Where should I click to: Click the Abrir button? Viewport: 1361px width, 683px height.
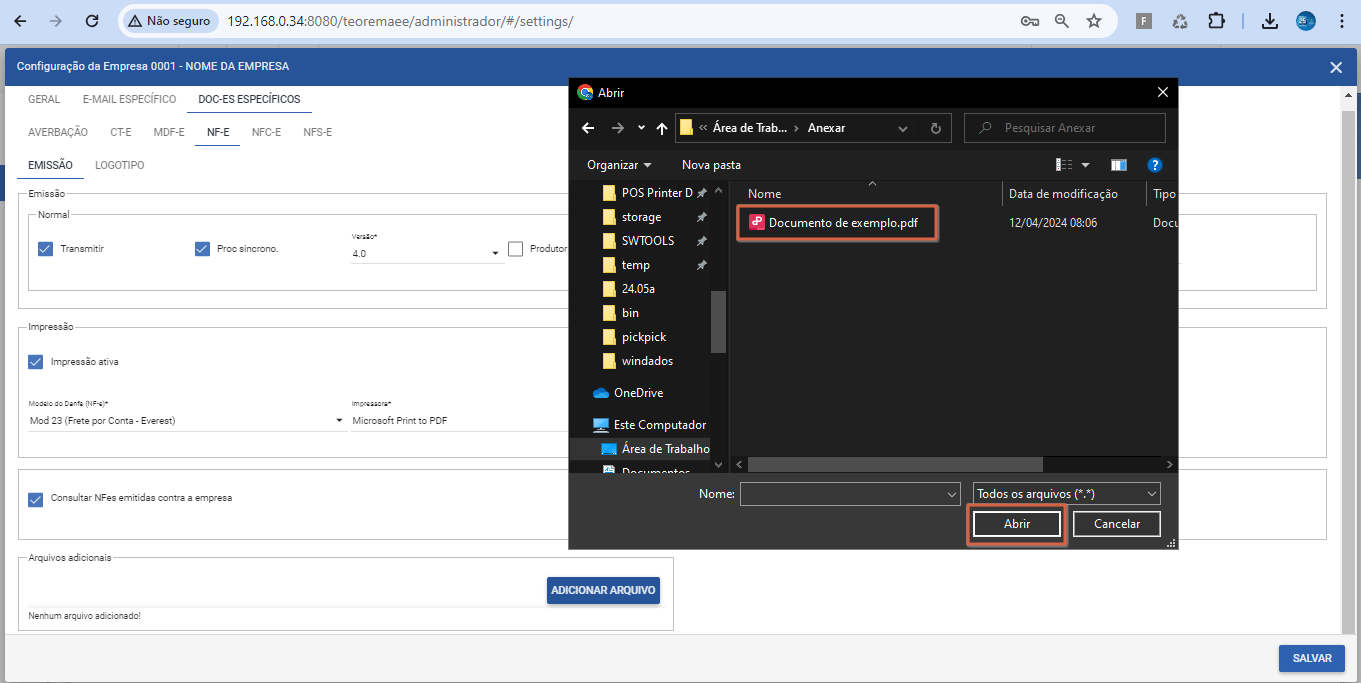pos(1017,524)
